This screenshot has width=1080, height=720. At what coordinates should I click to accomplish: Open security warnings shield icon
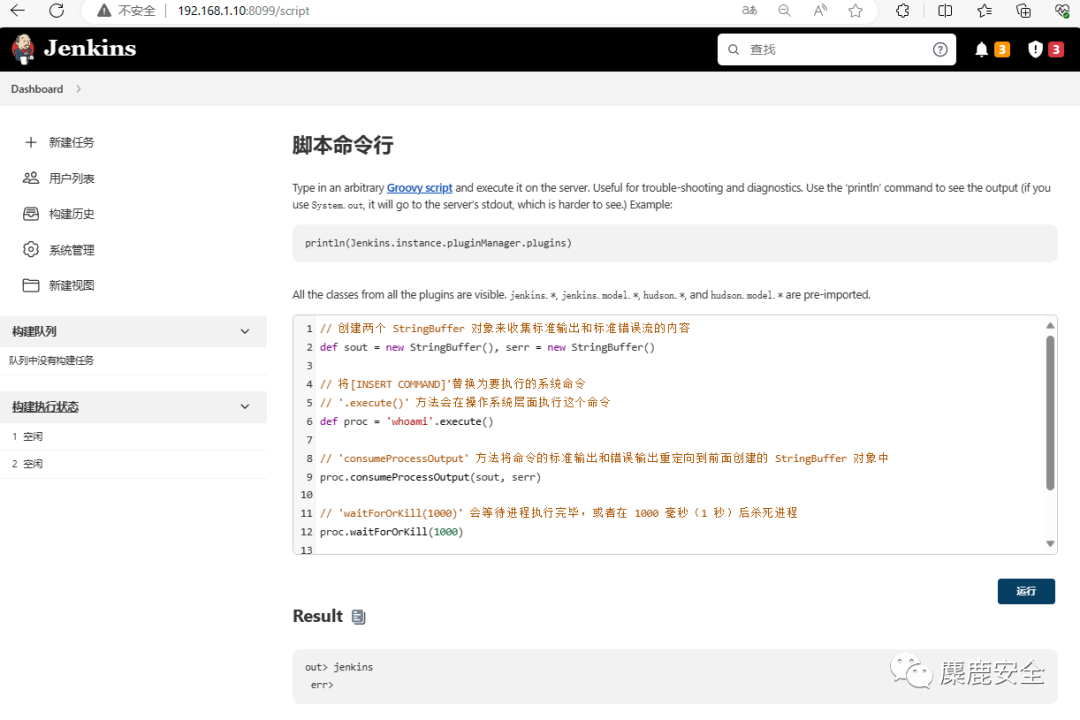1035,50
